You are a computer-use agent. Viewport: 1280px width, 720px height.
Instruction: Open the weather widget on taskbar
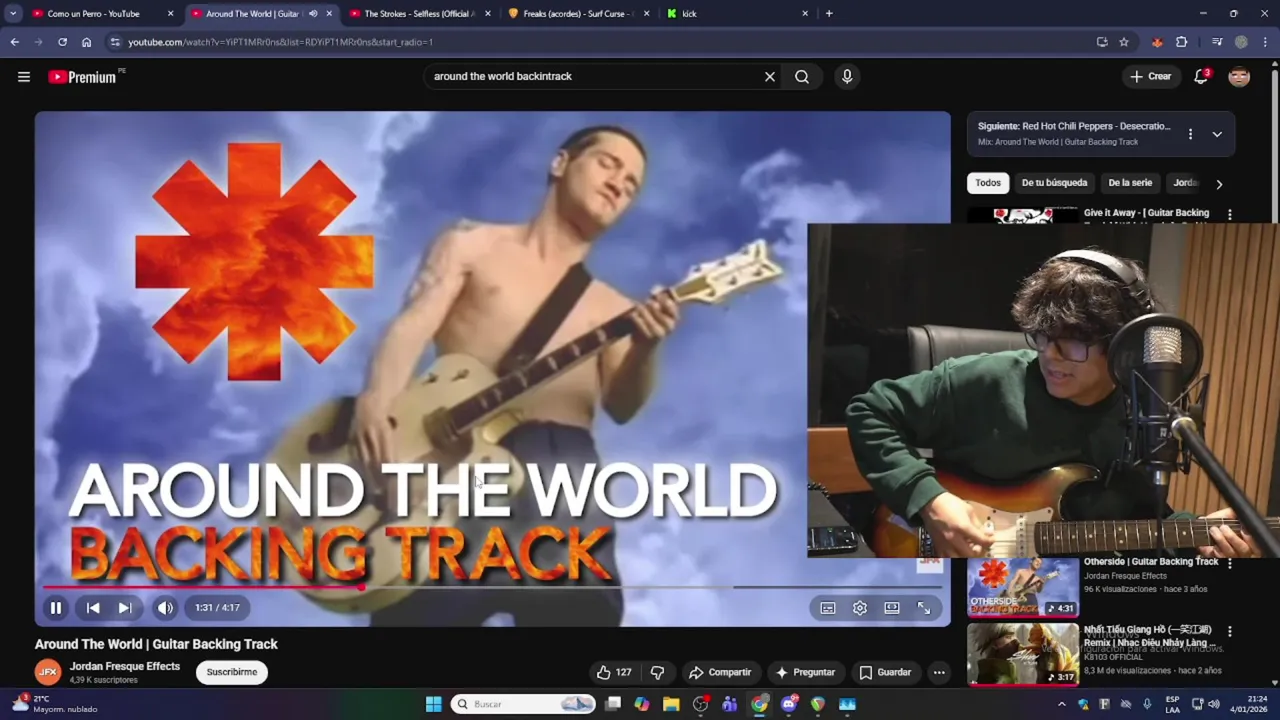pyautogui.click(x=55, y=704)
